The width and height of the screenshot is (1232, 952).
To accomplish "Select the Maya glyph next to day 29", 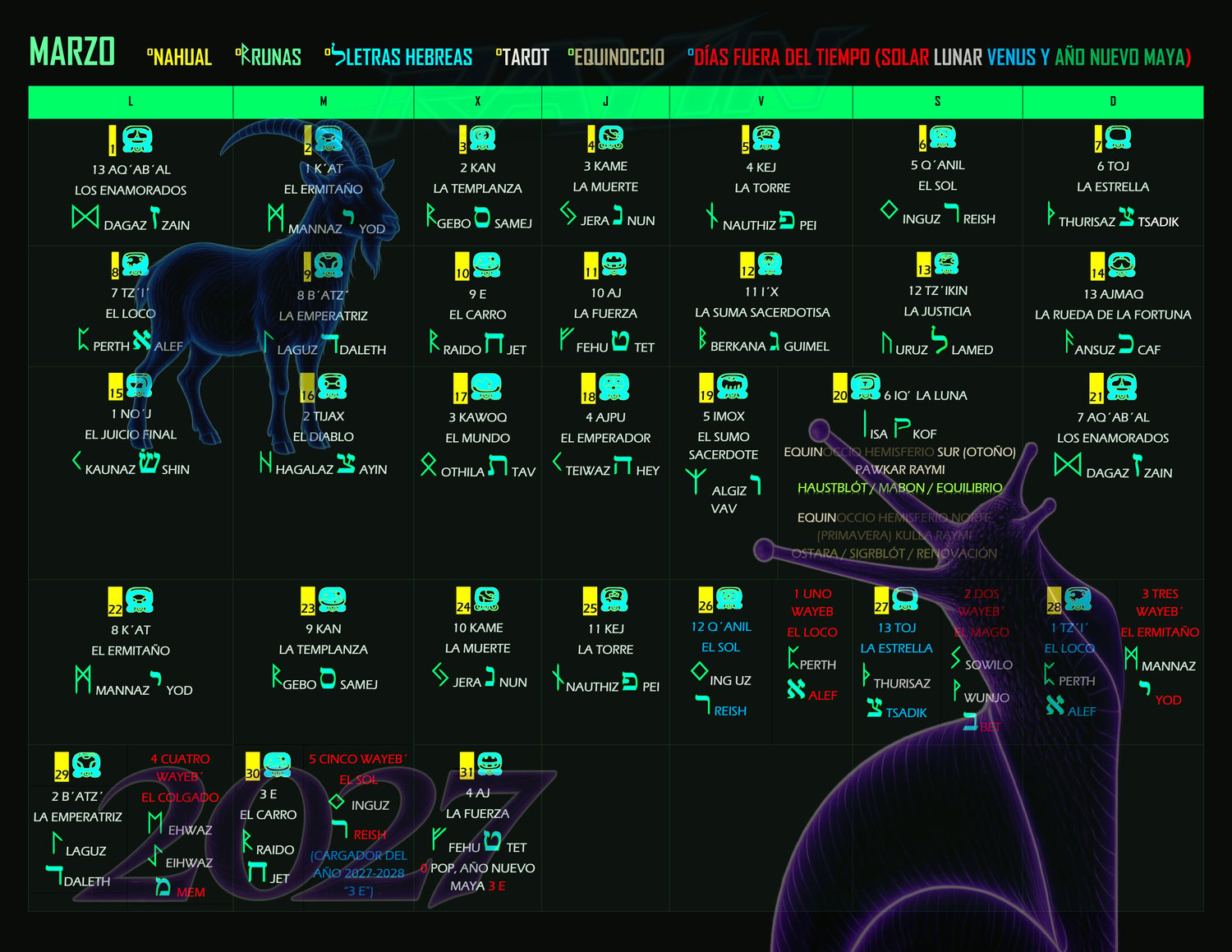I will 85,765.
